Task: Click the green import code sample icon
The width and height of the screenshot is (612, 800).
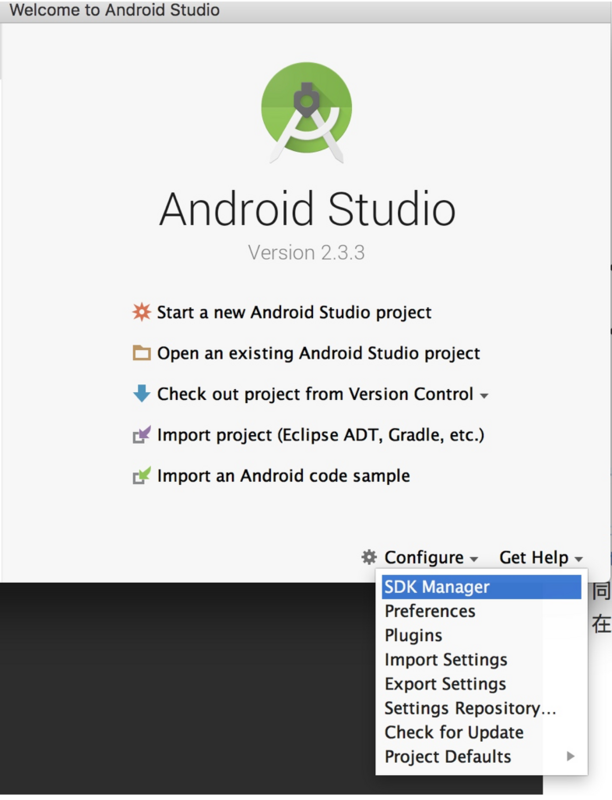Action: [x=142, y=476]
